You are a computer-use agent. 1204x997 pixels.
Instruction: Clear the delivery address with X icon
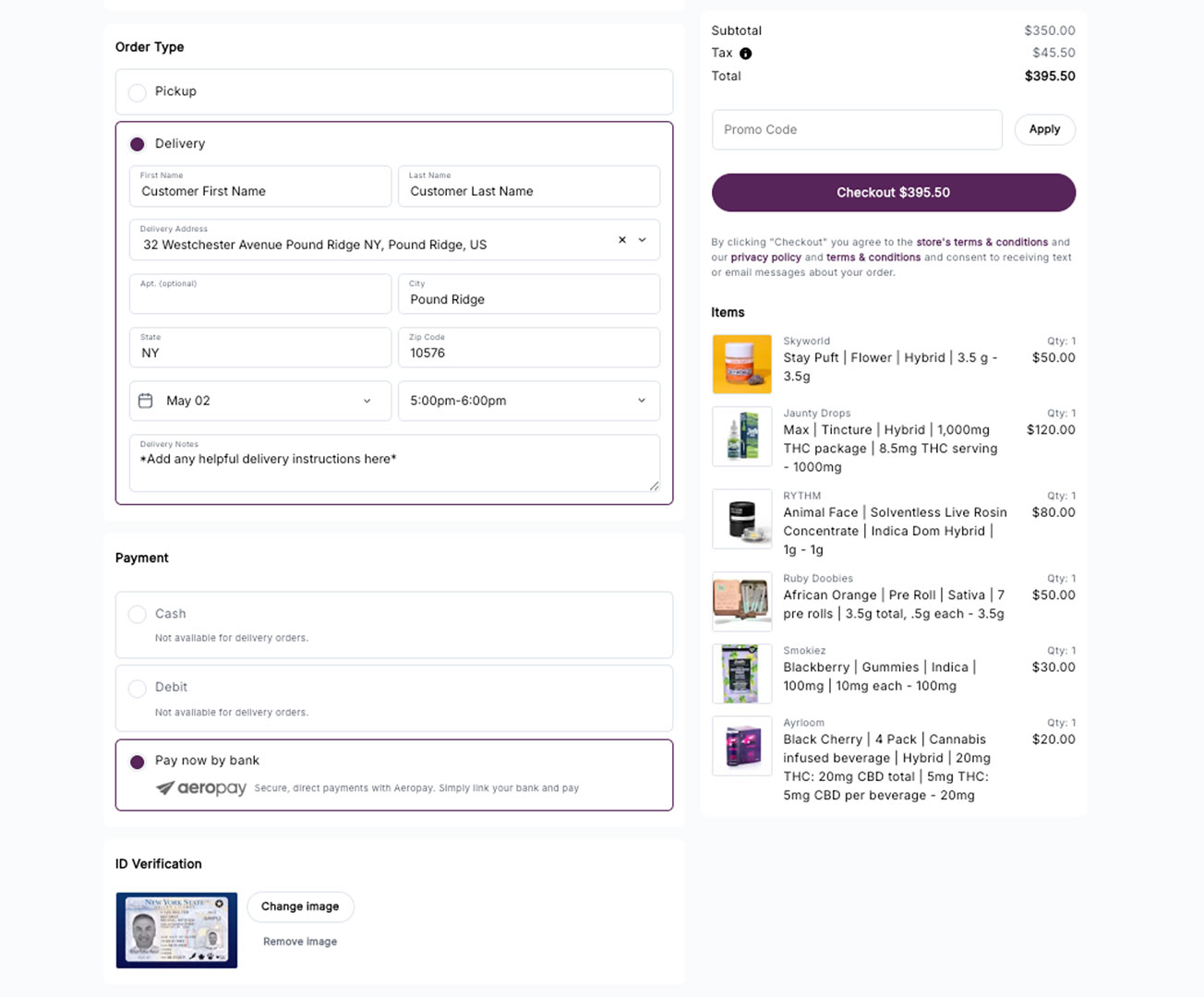coord(622,240)
